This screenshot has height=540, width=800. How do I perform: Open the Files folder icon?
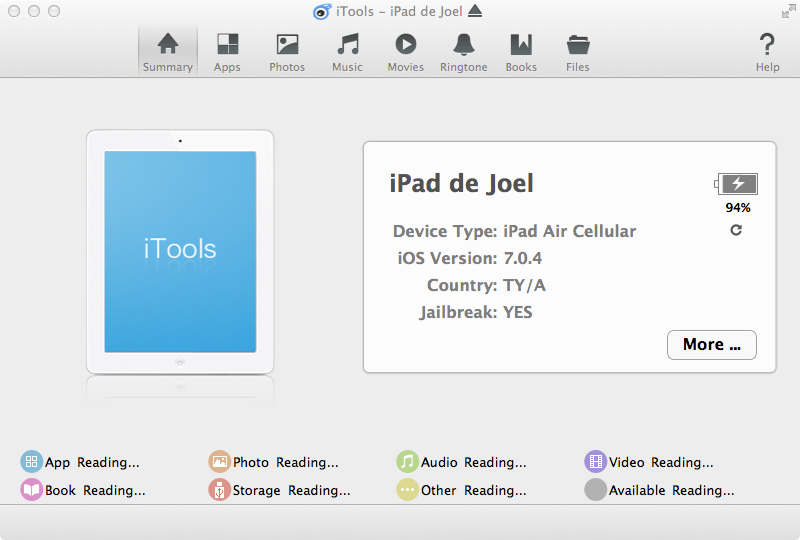coord(578,45)
